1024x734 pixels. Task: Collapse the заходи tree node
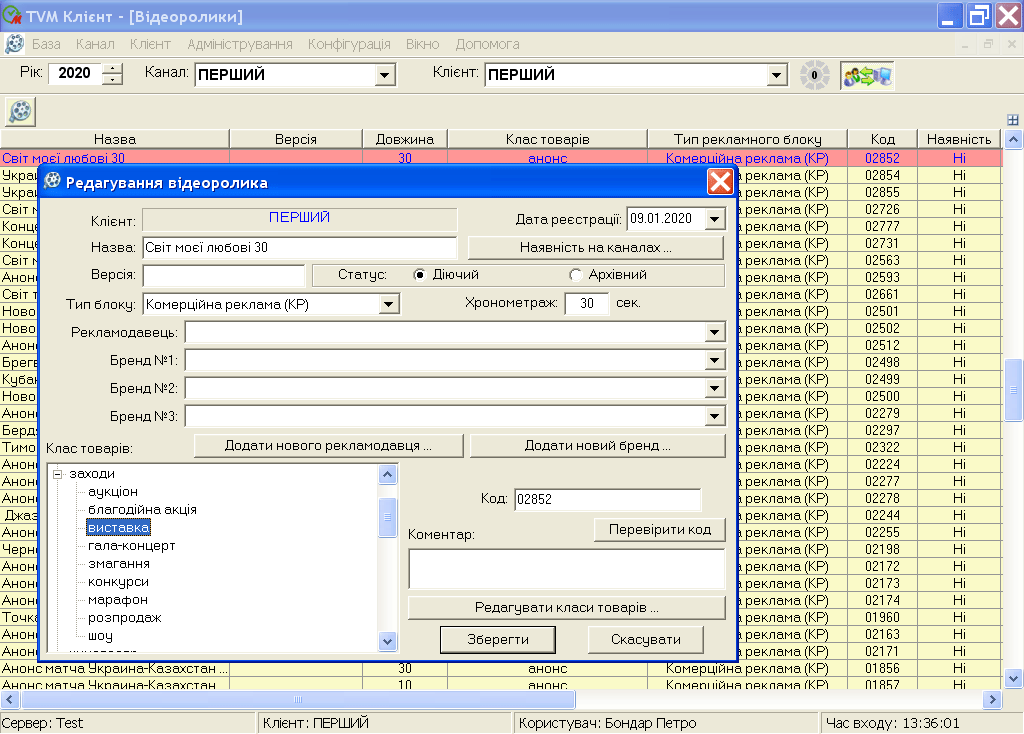click(58, 474)
